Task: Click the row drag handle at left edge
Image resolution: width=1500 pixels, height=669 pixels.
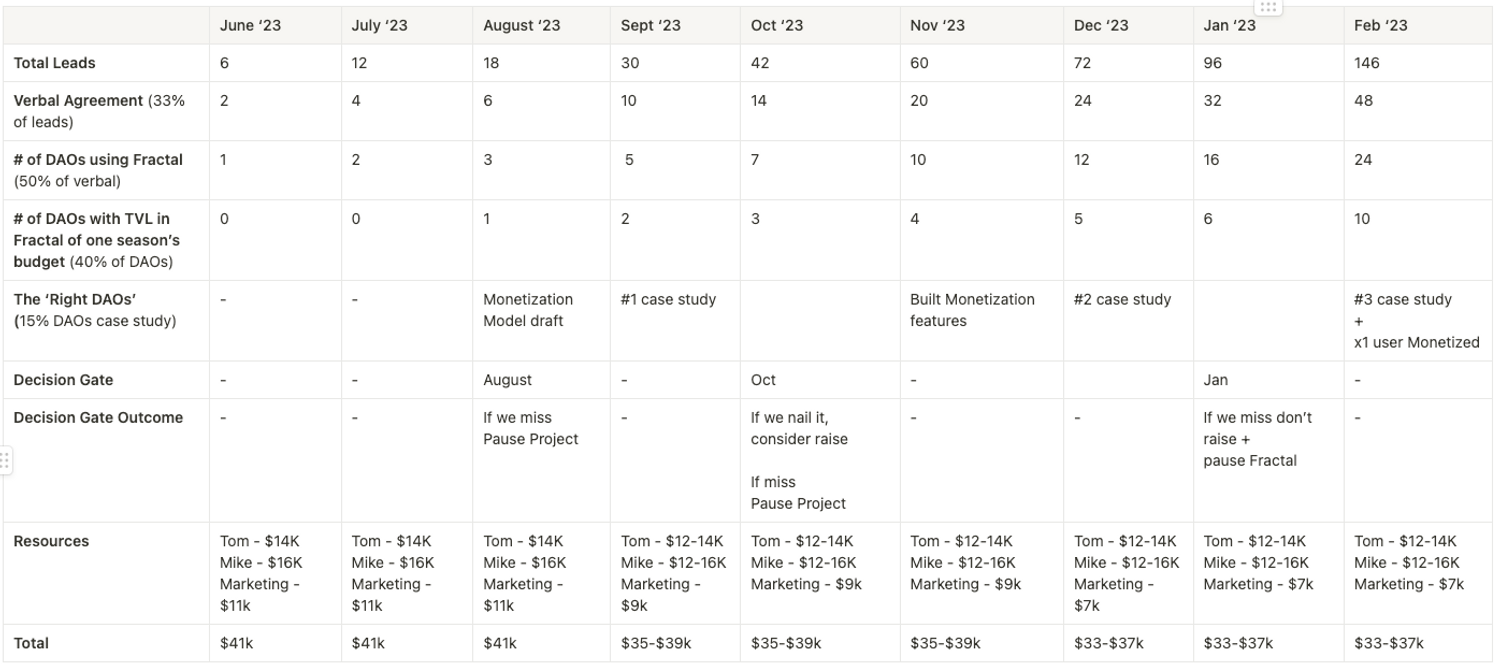Action: (x=5, y=460)
